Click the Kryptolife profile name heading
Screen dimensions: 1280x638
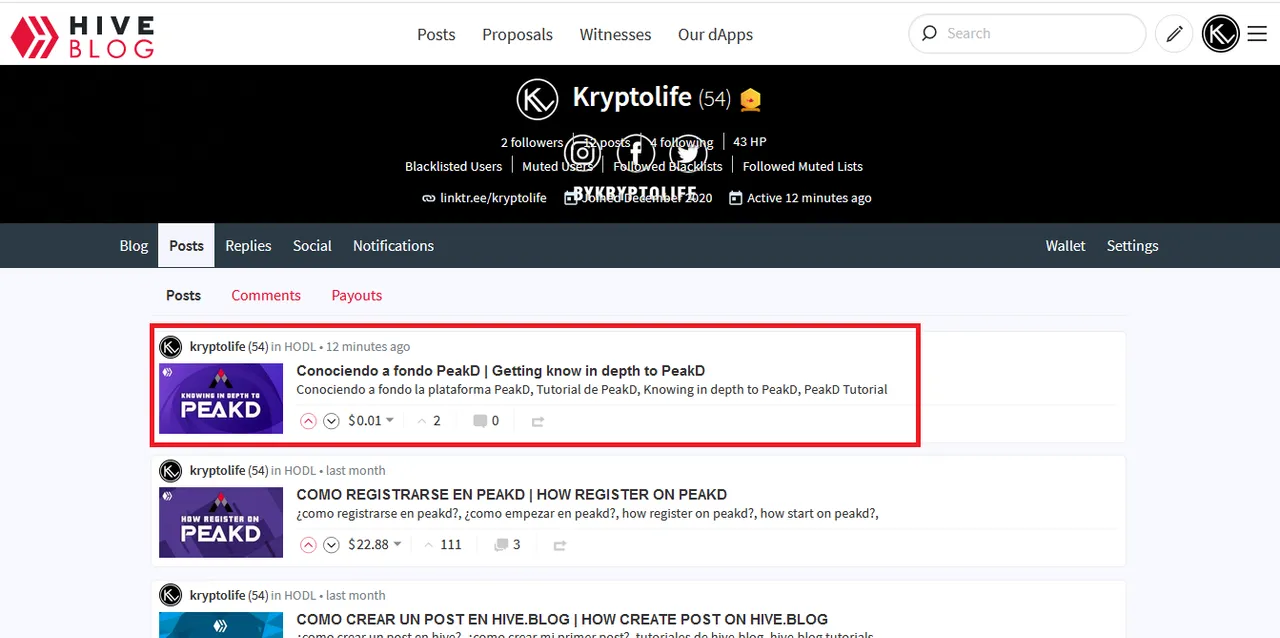[x=632, y=97]
